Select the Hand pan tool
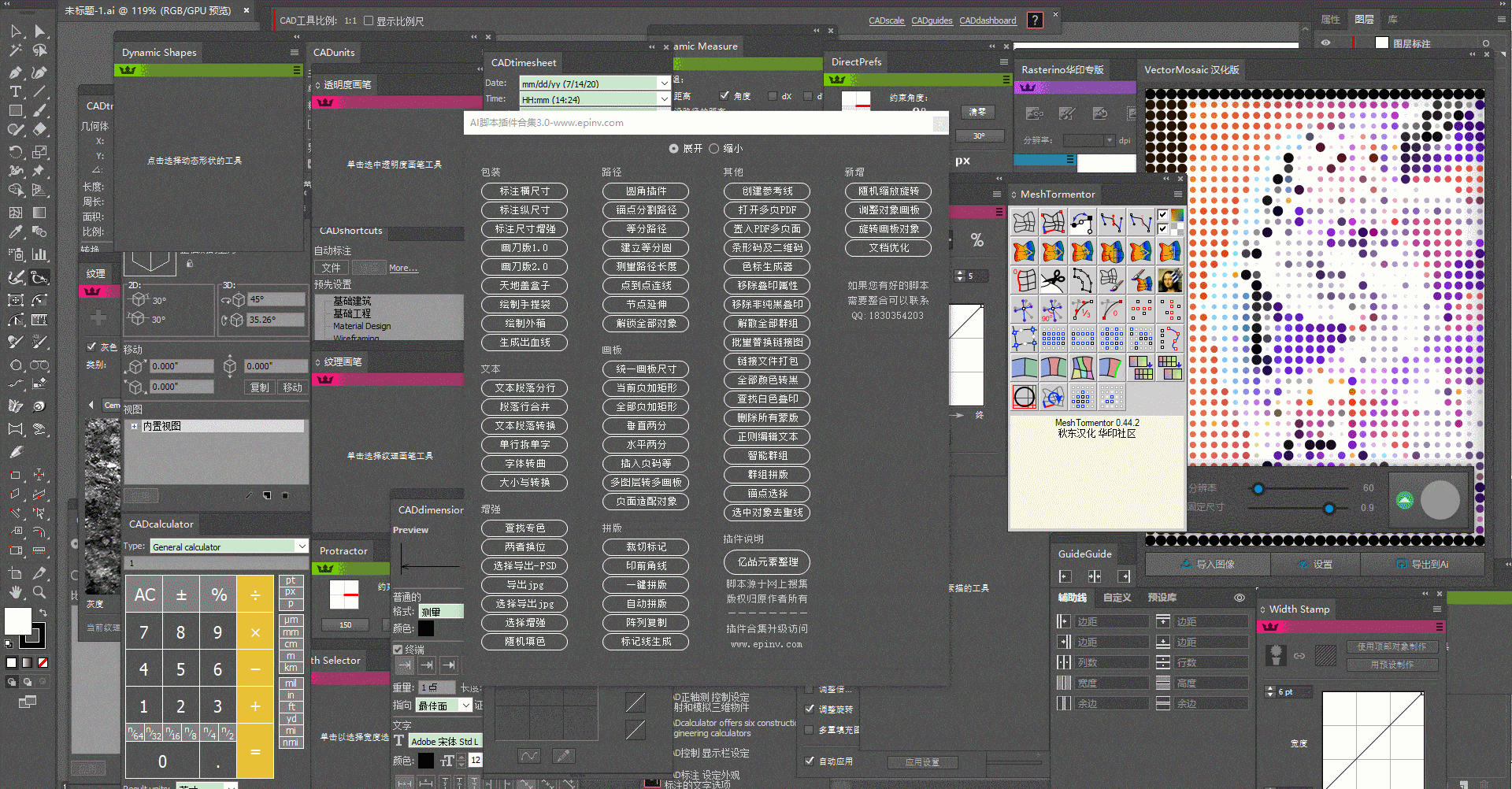Image resolution: width=1512 pixels, height=789 pixels. [x=15, y=592]
